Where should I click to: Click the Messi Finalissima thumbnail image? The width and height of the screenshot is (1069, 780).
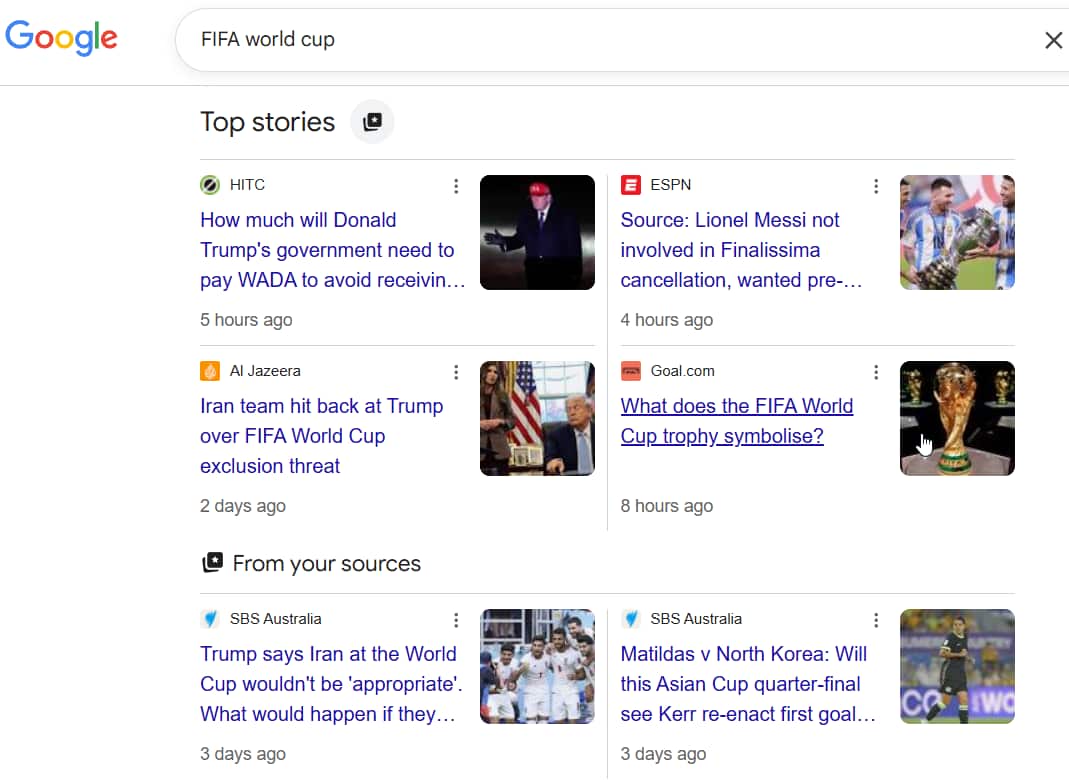957,232
